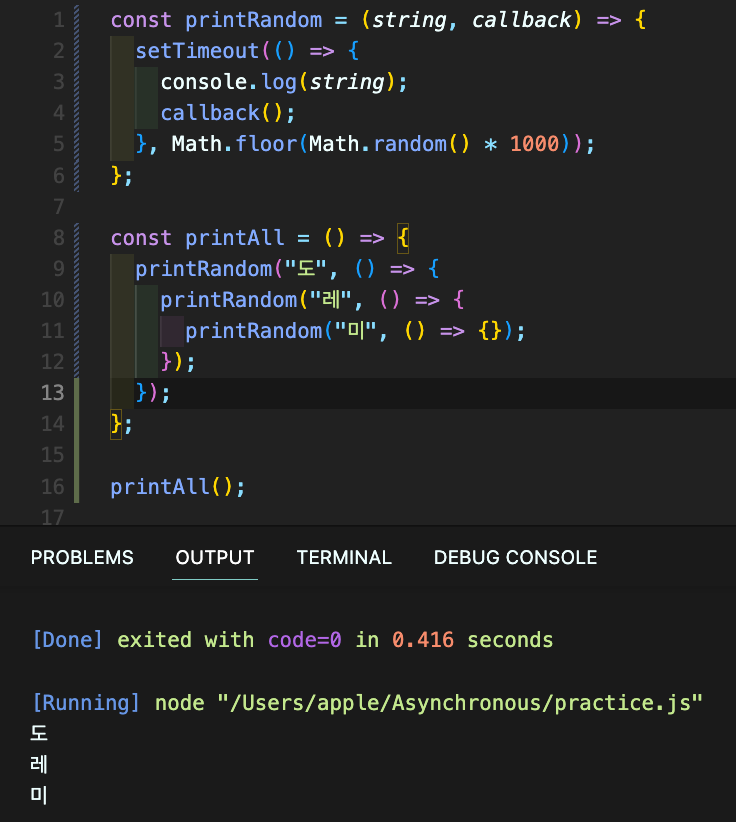Image resolution: width=736 pixels, height=822 pixels.
Task: Click the practice.js file path in output
Action: pos(460,702)
